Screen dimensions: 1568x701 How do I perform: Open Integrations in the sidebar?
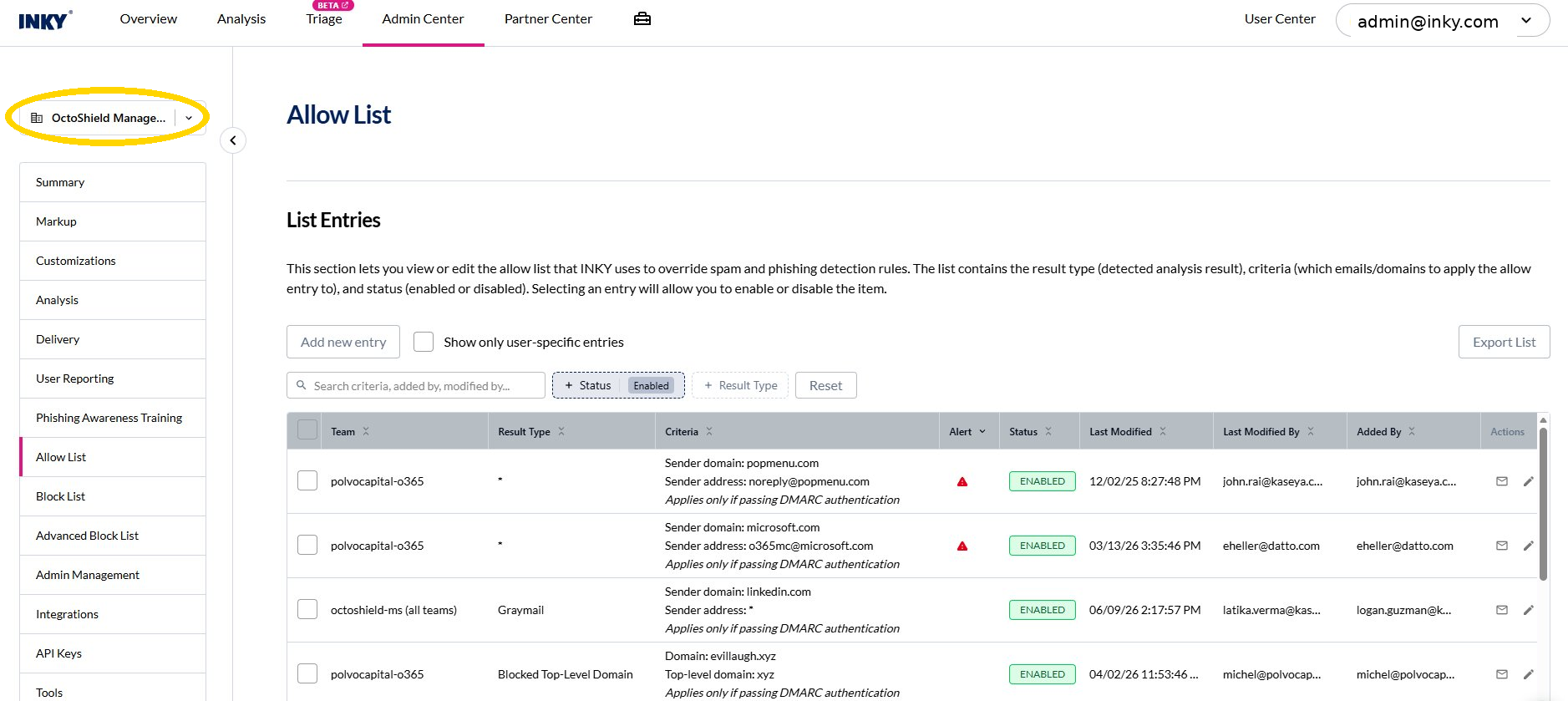113,614
